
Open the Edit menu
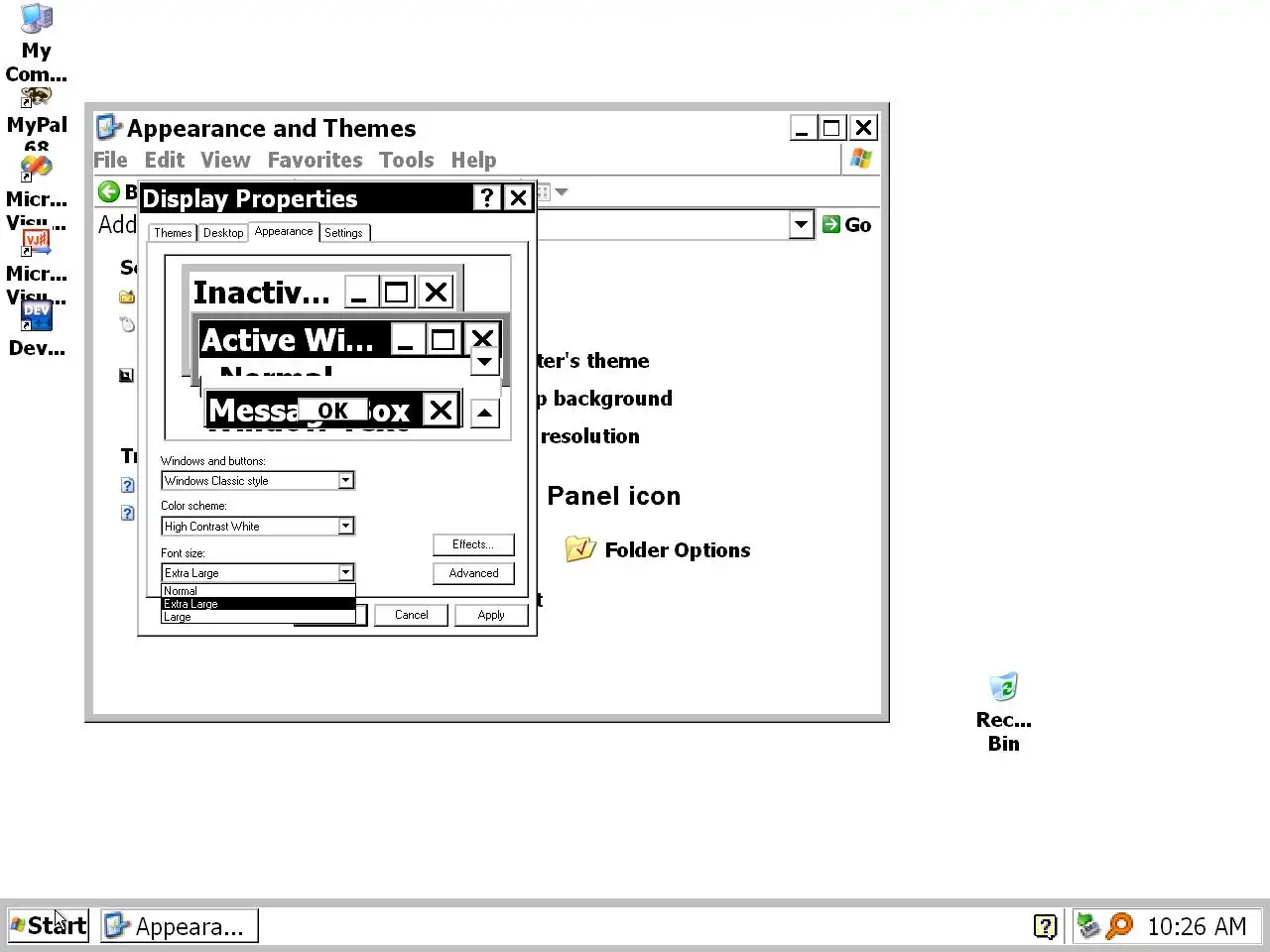tap(165, 160)
